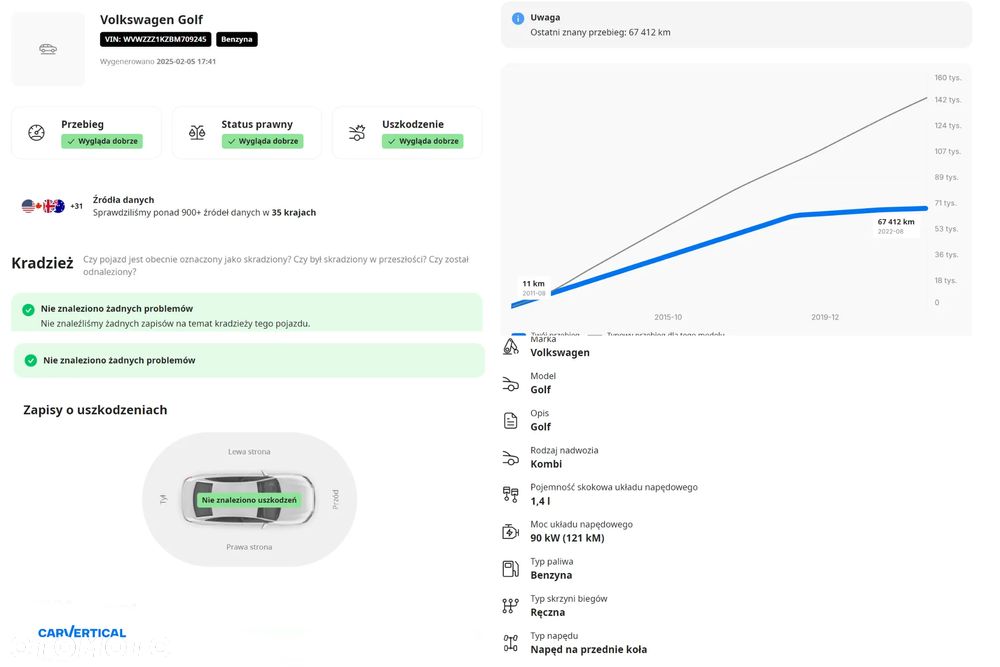Click the Typ napędu drivetrain icon
The width and height of the screenshot is (1000, 667).
click(511, 643)
